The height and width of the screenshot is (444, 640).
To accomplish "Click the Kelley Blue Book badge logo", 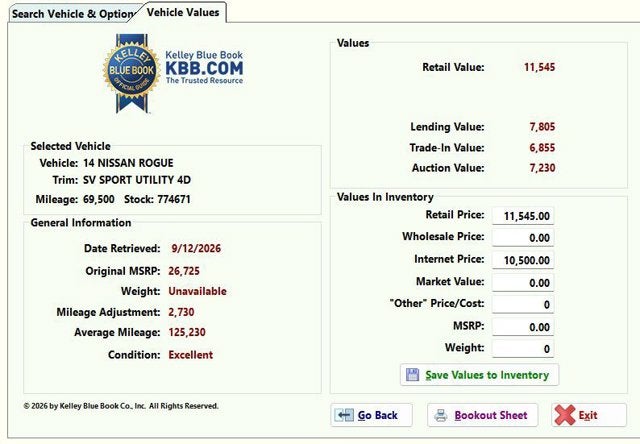I will (131, 73).
